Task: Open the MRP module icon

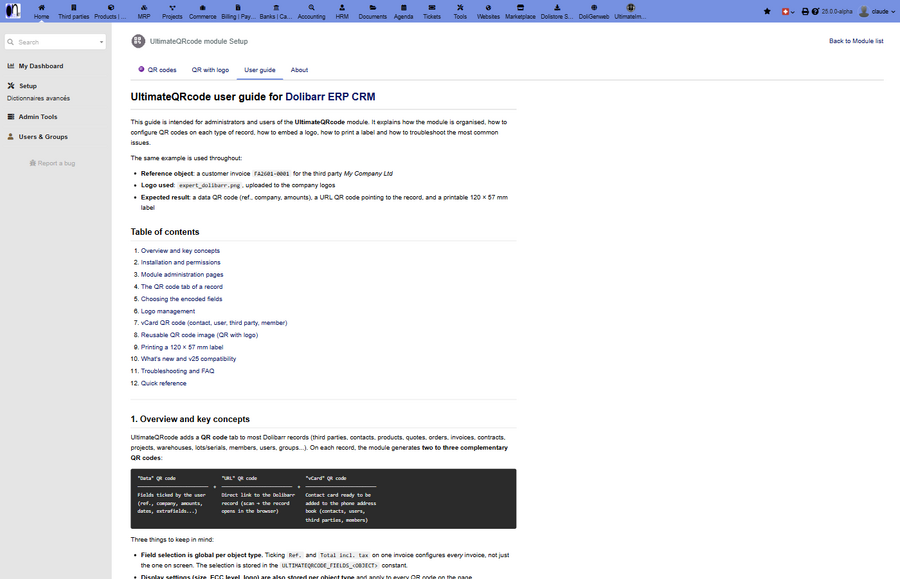Action: click(143, 7)
